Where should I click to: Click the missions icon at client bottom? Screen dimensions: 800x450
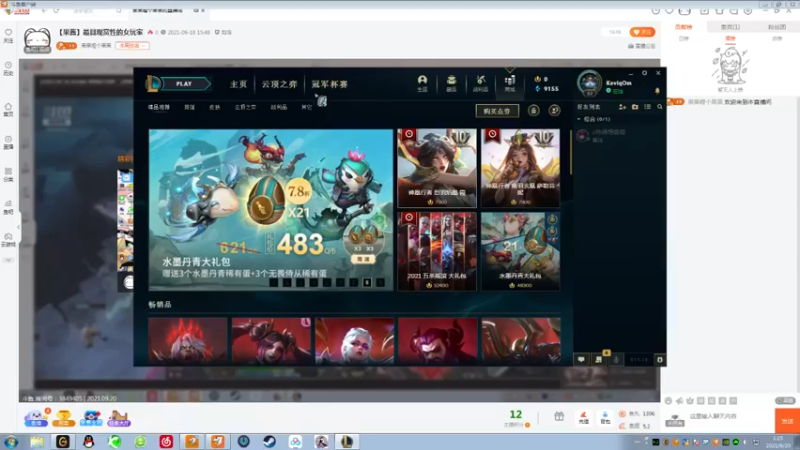[598, 360]
